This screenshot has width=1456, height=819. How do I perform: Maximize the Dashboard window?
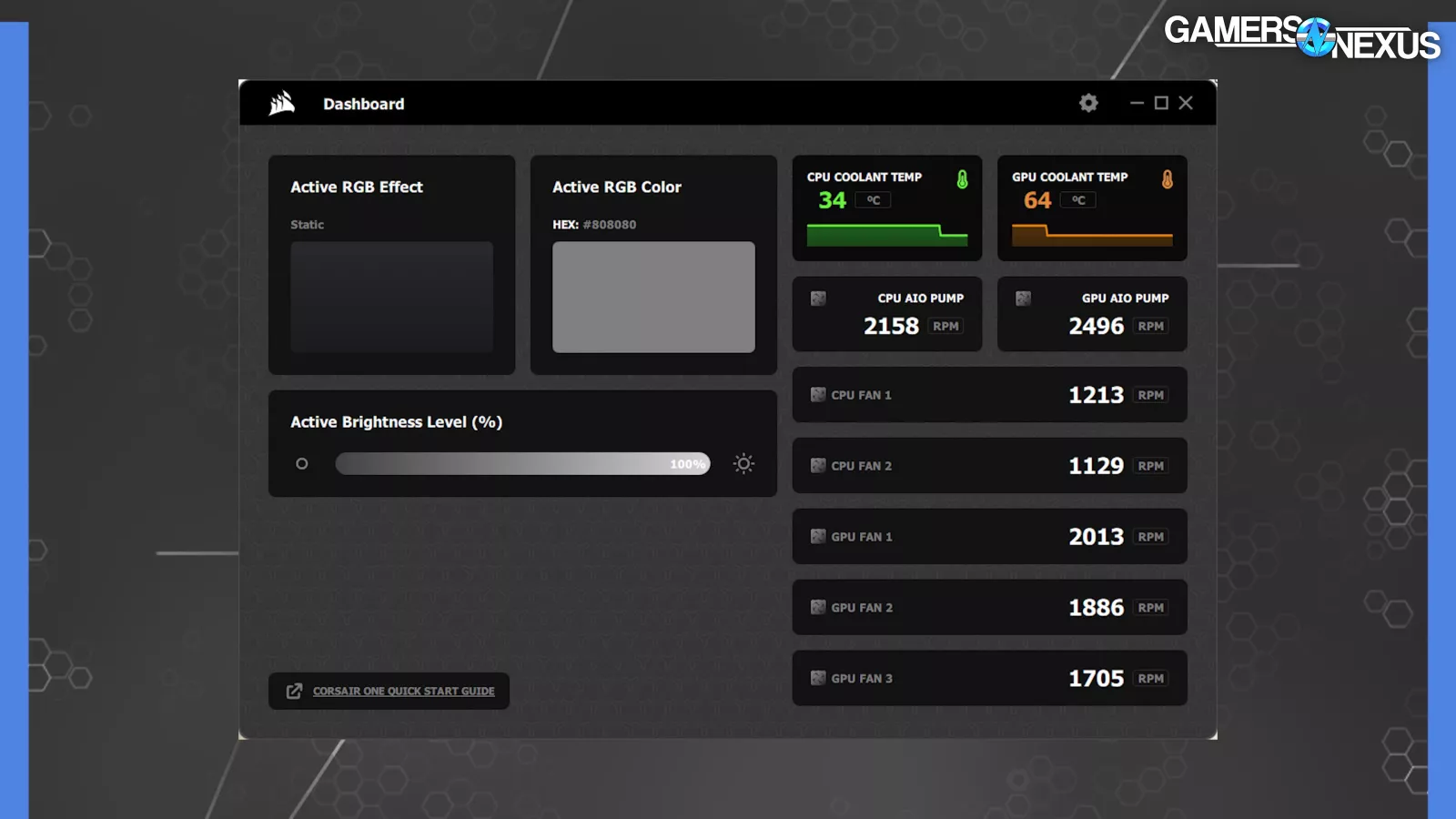click(x=1161, y=103)
